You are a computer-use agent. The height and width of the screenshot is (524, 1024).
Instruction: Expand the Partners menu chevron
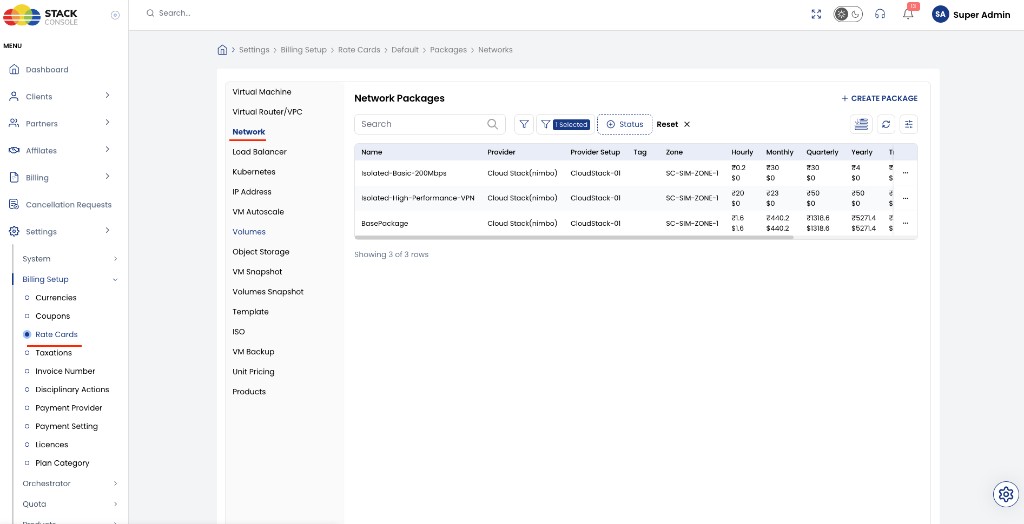click(107, 122)
